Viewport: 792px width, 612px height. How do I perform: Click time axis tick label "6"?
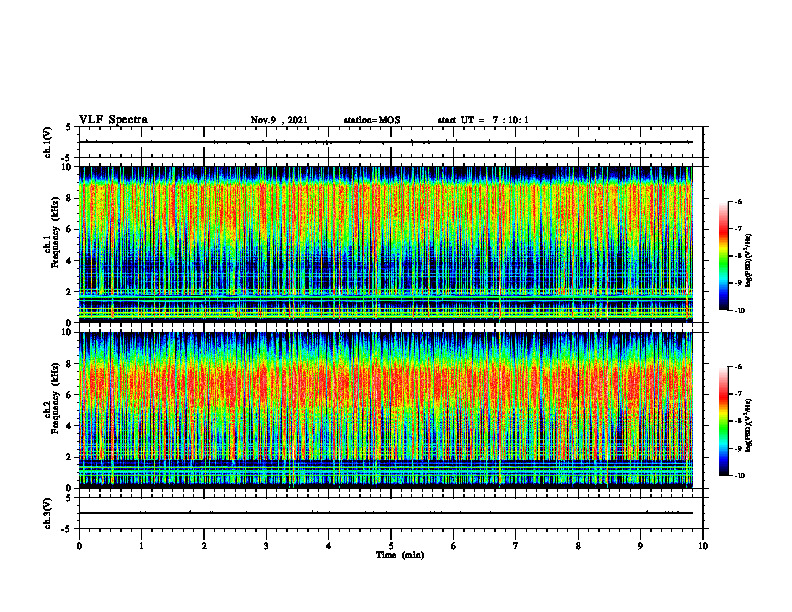(x=454, y=546)
